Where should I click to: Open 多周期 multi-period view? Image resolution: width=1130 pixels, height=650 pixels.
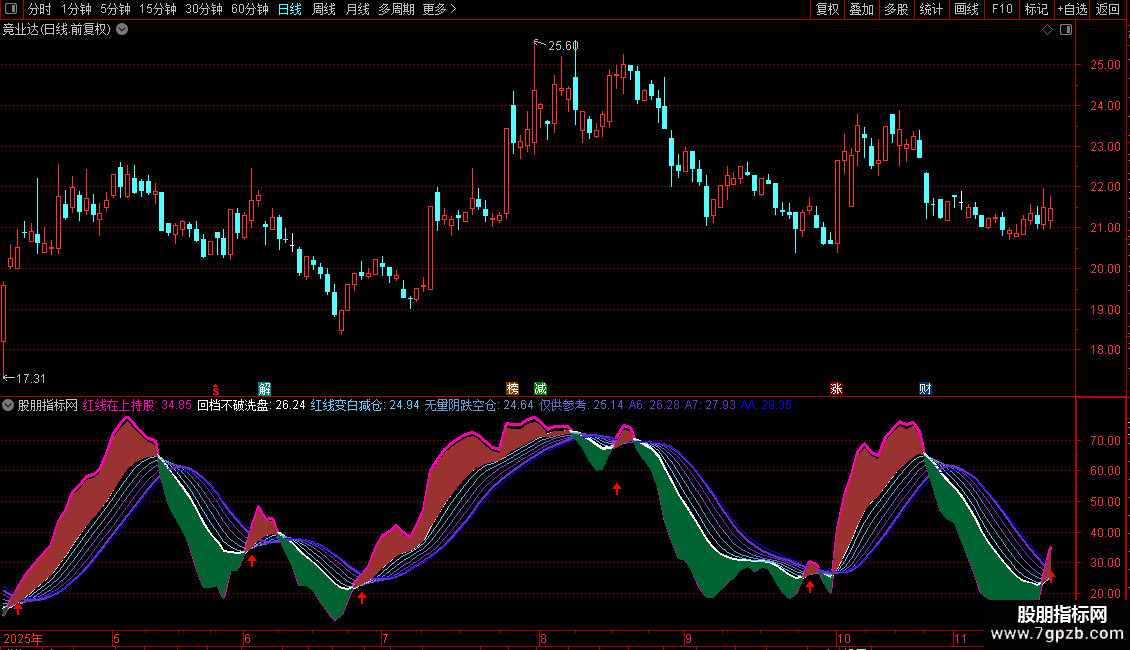(396, 9)
